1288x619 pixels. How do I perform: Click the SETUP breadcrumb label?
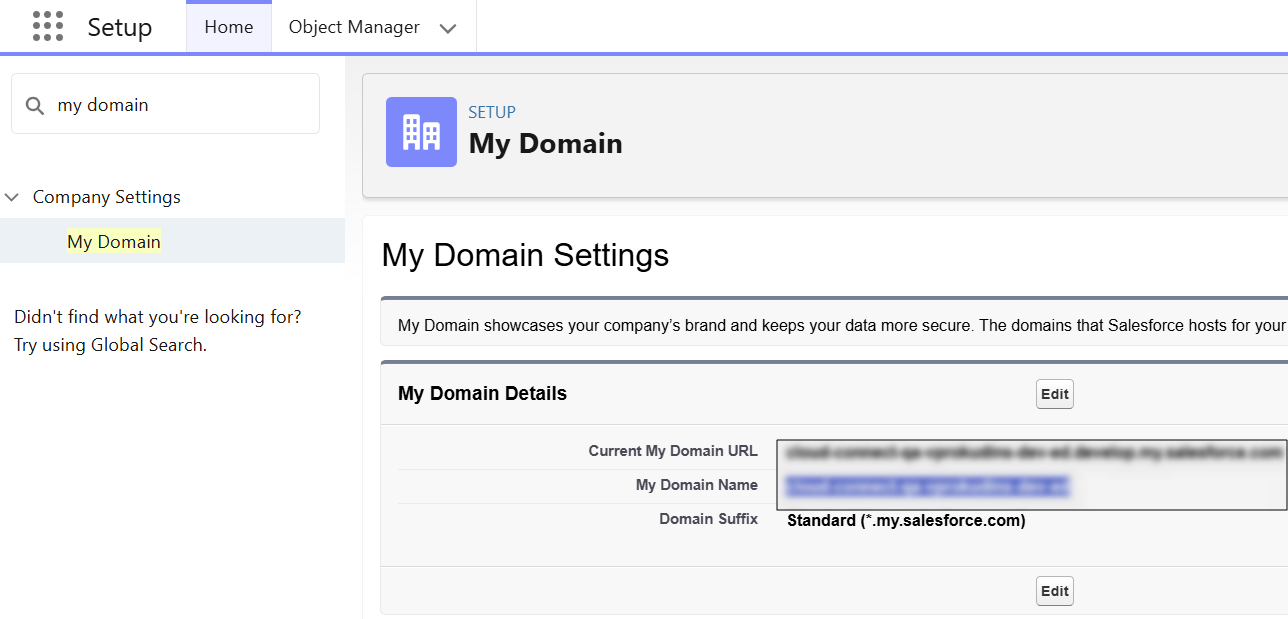tap(492, 112)
